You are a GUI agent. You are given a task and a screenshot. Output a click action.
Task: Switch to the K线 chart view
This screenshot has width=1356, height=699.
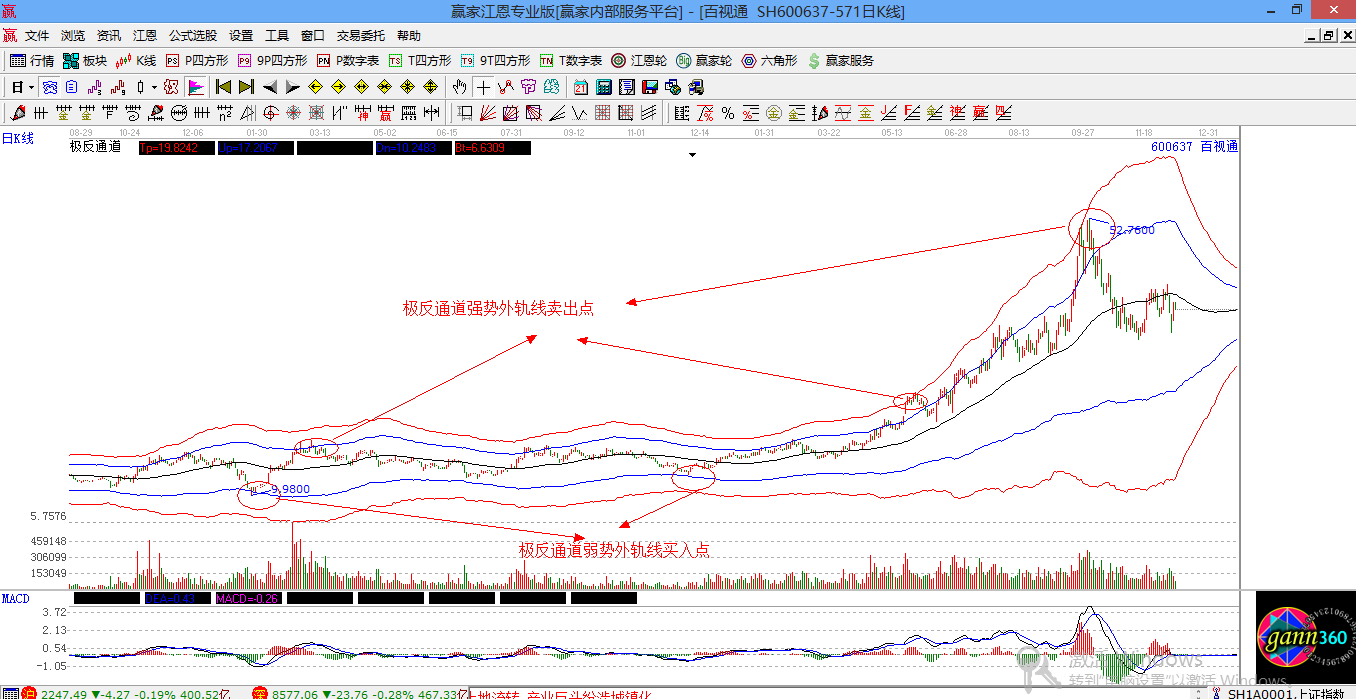136,61
